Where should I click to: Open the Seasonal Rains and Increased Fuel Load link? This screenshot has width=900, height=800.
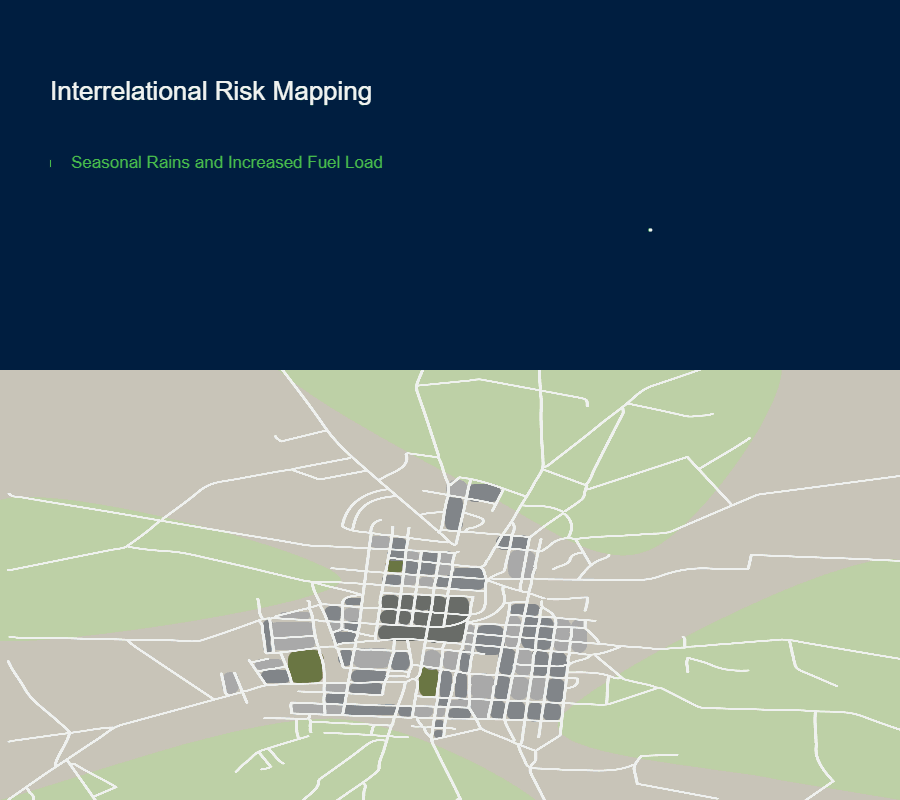[226, 162]
